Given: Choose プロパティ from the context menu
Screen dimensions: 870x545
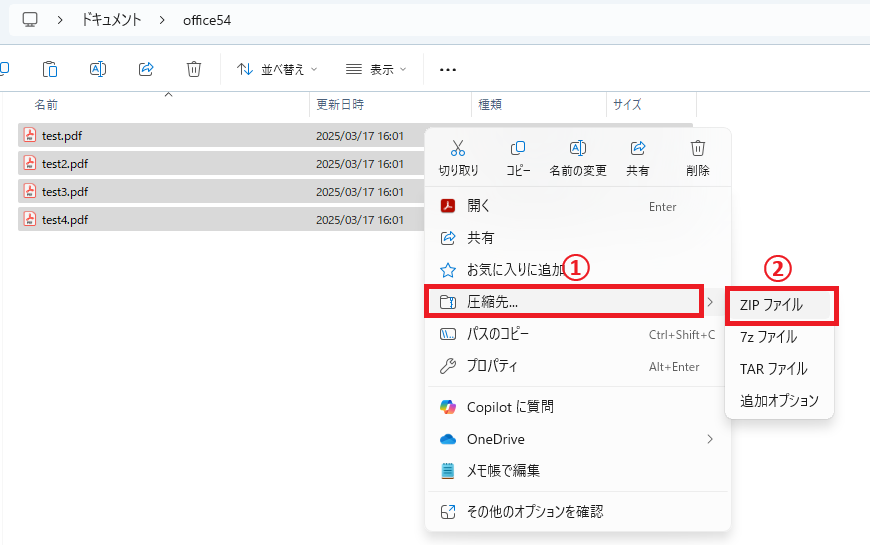Looking at the screenshot, I should coord(578,366).
